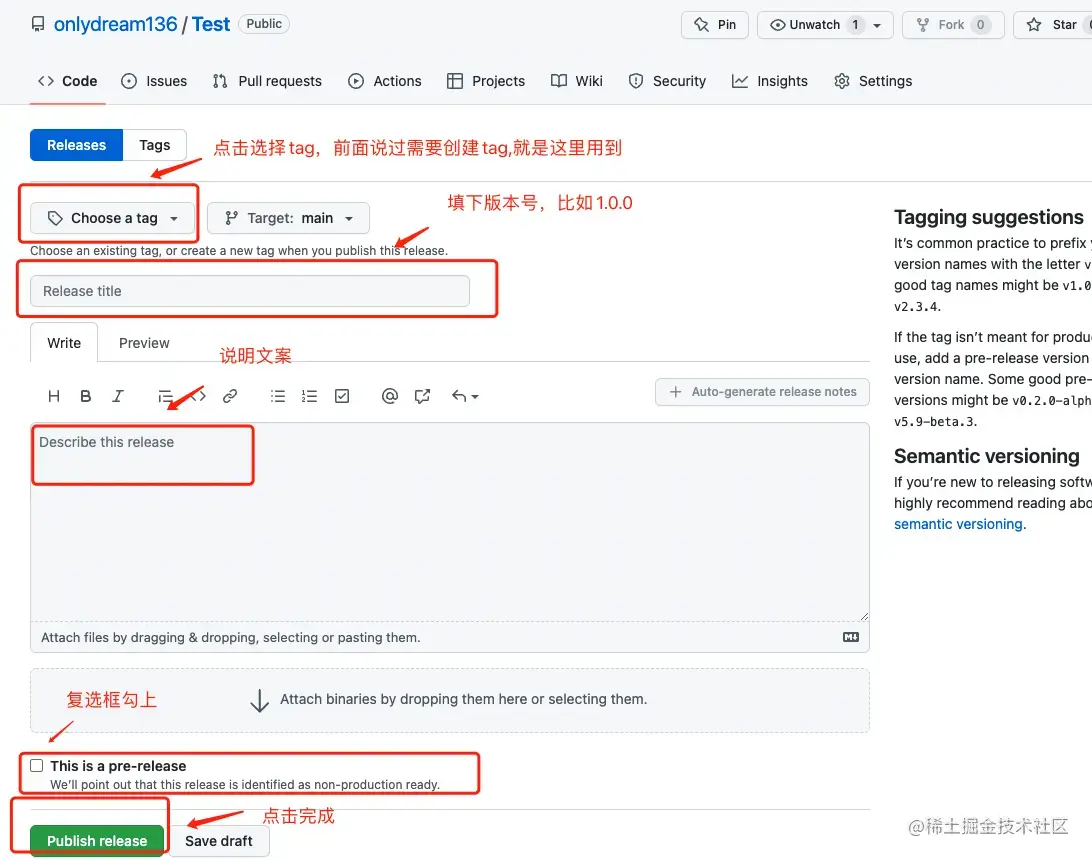Click the download arrow icon for binaries
1092x860 pixels.
[x=259, y=700]
